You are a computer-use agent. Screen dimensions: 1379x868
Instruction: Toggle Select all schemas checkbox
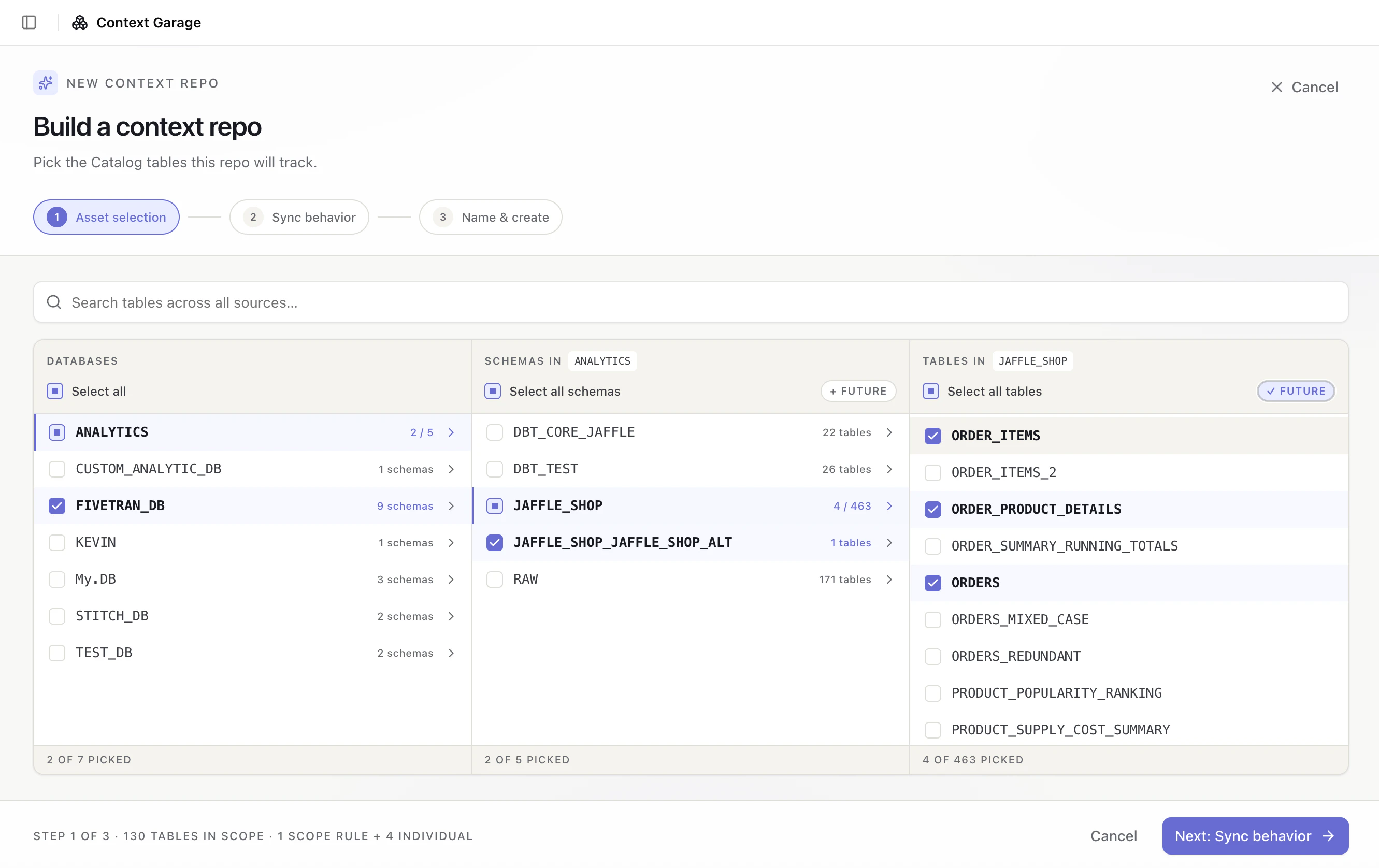(493, 391)
